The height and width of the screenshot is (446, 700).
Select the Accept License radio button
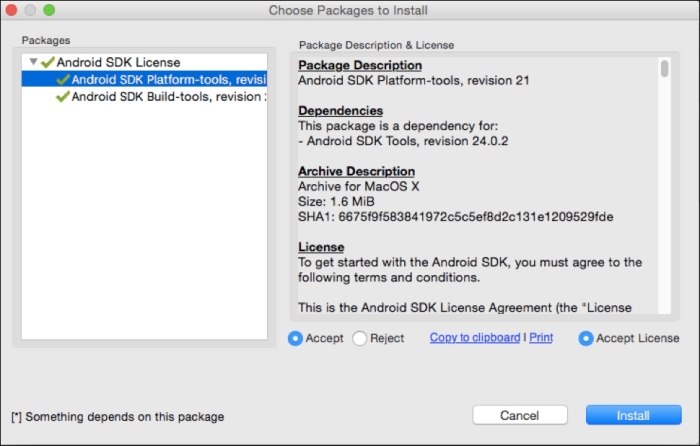pos(586,338)
